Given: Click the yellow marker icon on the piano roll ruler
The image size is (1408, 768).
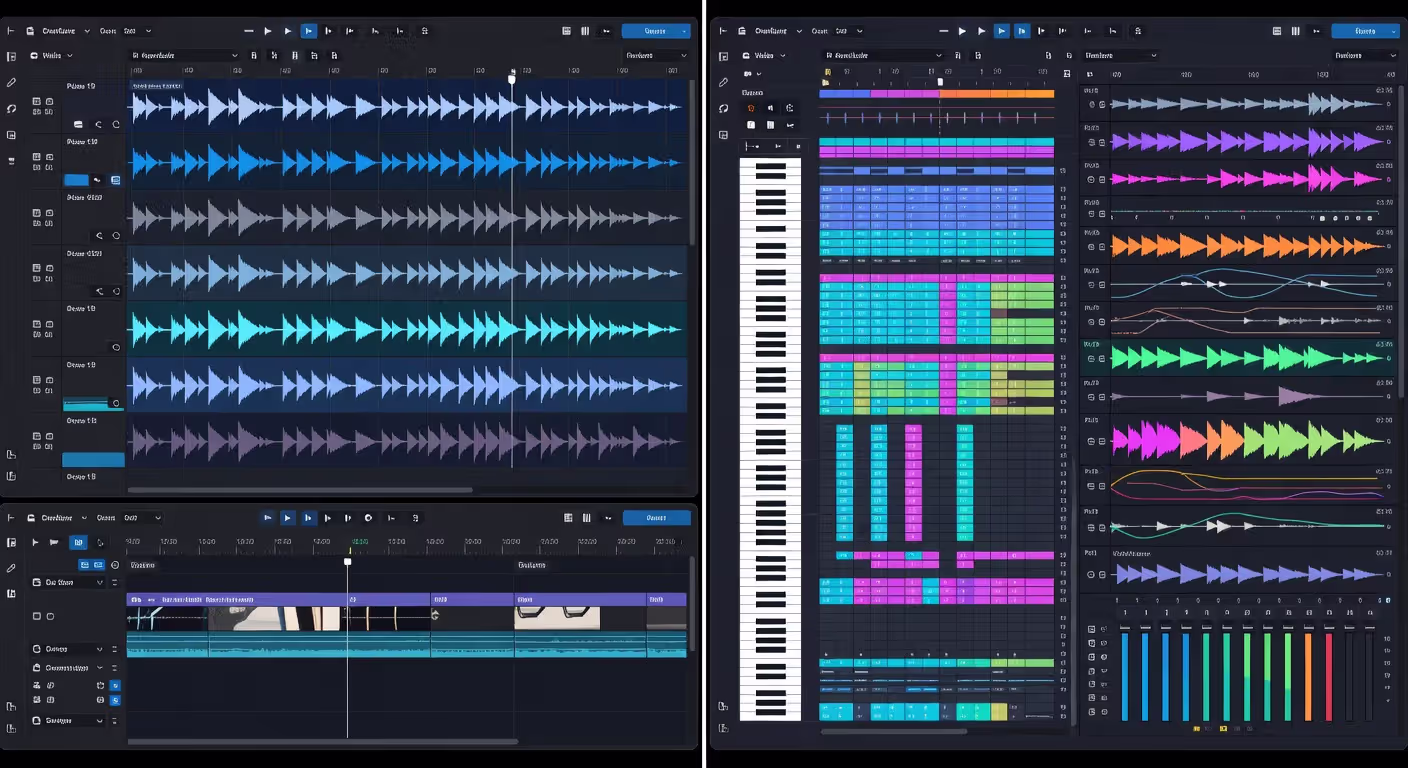Looking at the screenshot, I should tap(827, 73).
